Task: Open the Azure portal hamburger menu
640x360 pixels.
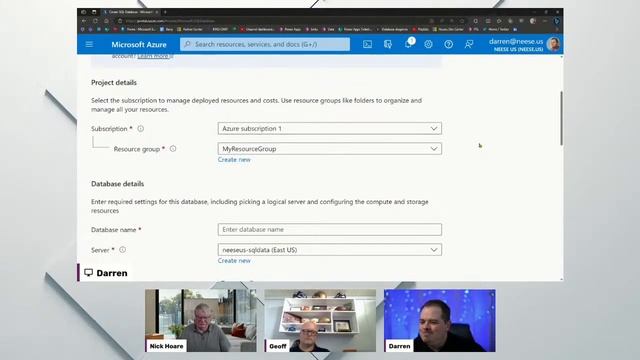Action: click(89, 44)
